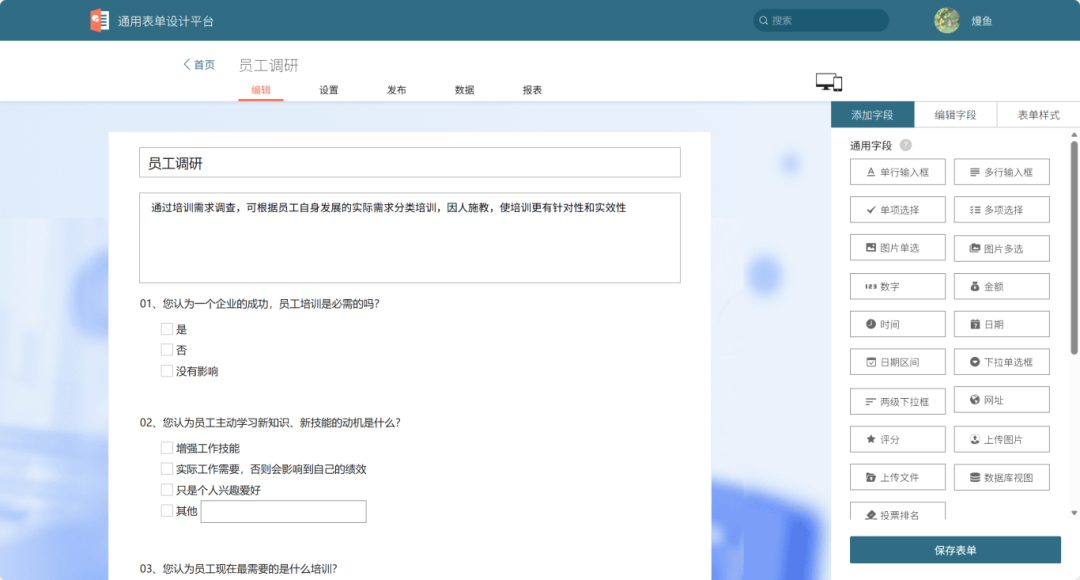Add a 下拉单选框 field
The height and width of the screenshot is (580, 1080).
coord(1001,361)
